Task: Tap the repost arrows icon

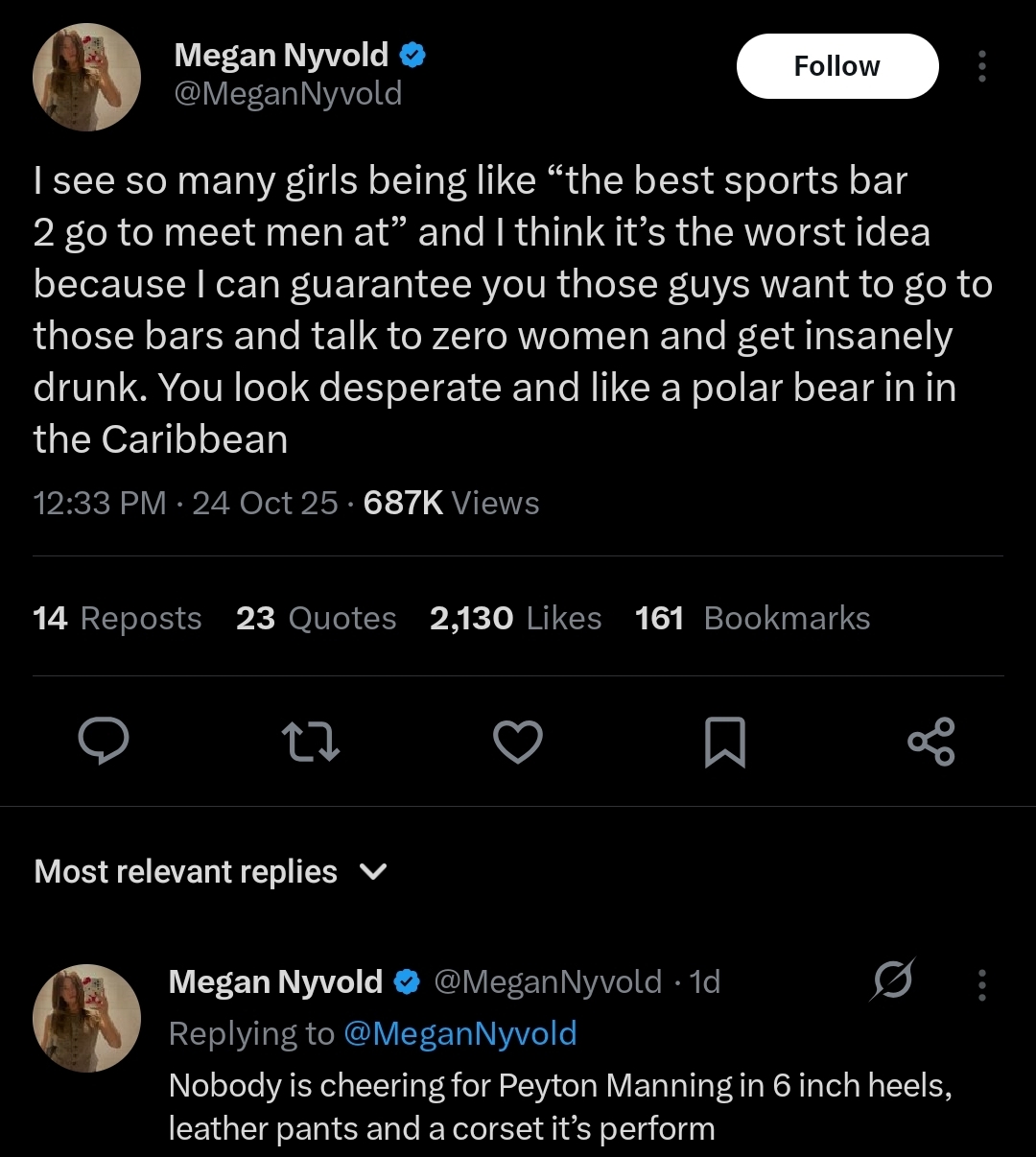Action: [311, 743]
